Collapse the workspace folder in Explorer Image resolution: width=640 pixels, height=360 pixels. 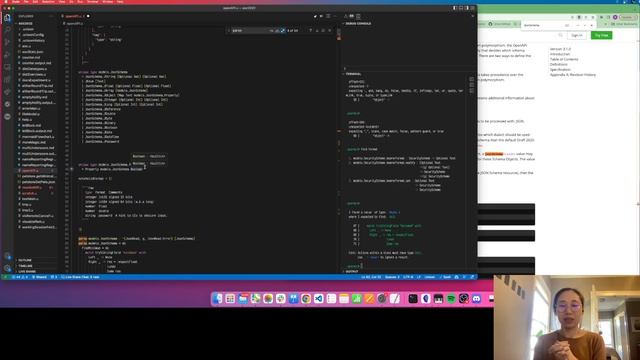pyautogui.click(x=25, y=24)
